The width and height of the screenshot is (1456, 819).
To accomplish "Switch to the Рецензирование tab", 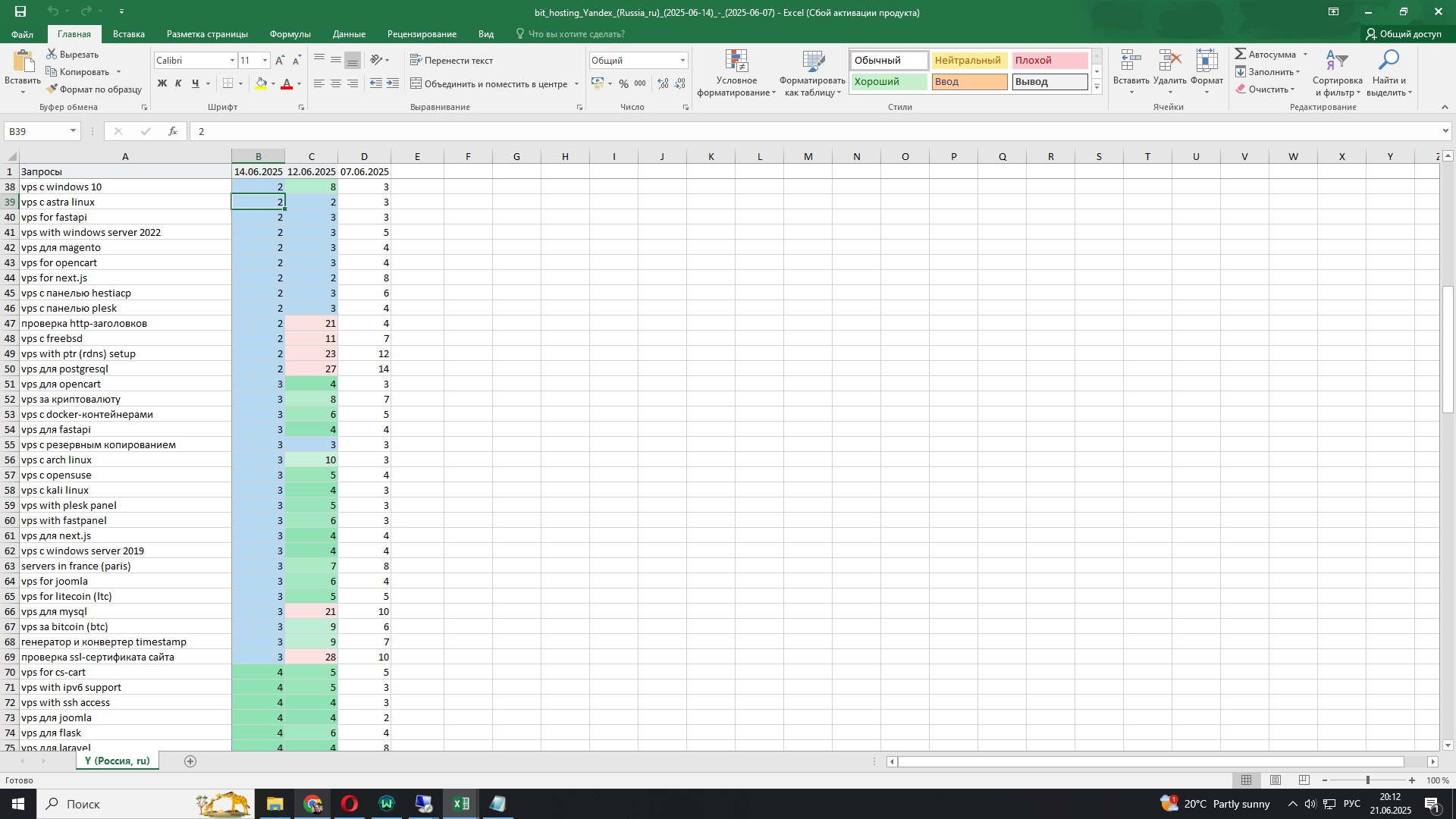I will point(422,34).
